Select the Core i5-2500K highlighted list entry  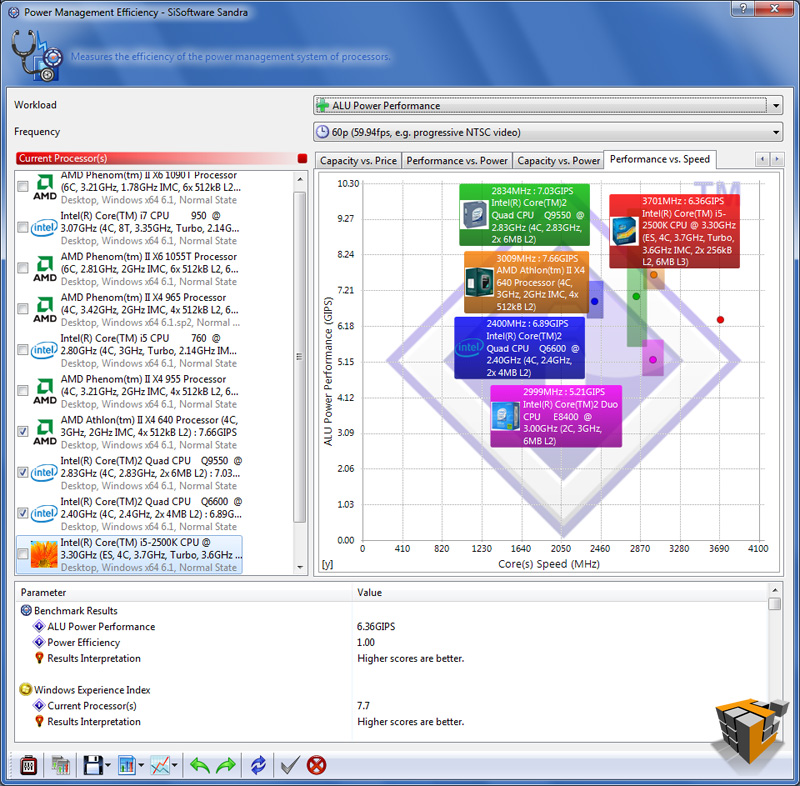point(129,554)
